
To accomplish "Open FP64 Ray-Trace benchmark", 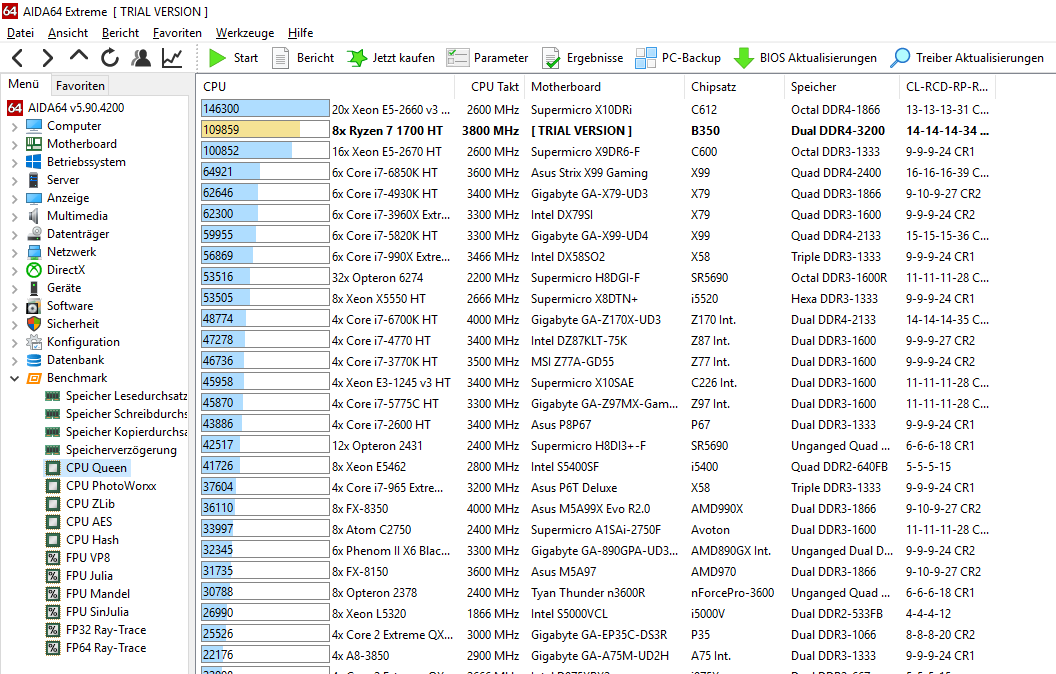I will (96, 648).
